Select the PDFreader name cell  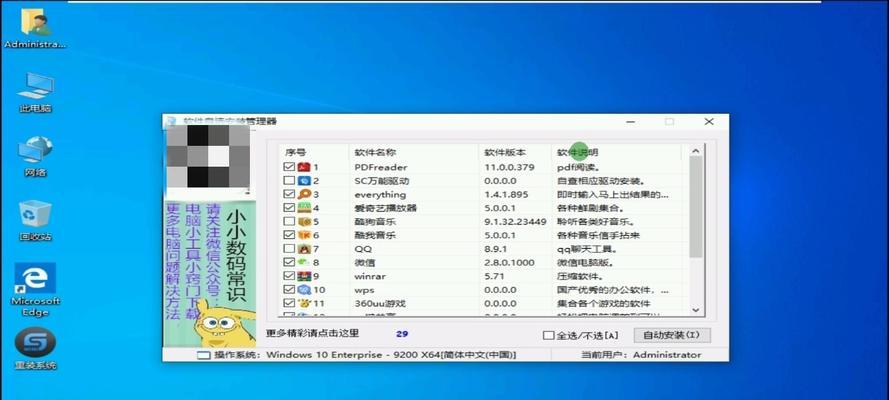[x=381, y=167]
